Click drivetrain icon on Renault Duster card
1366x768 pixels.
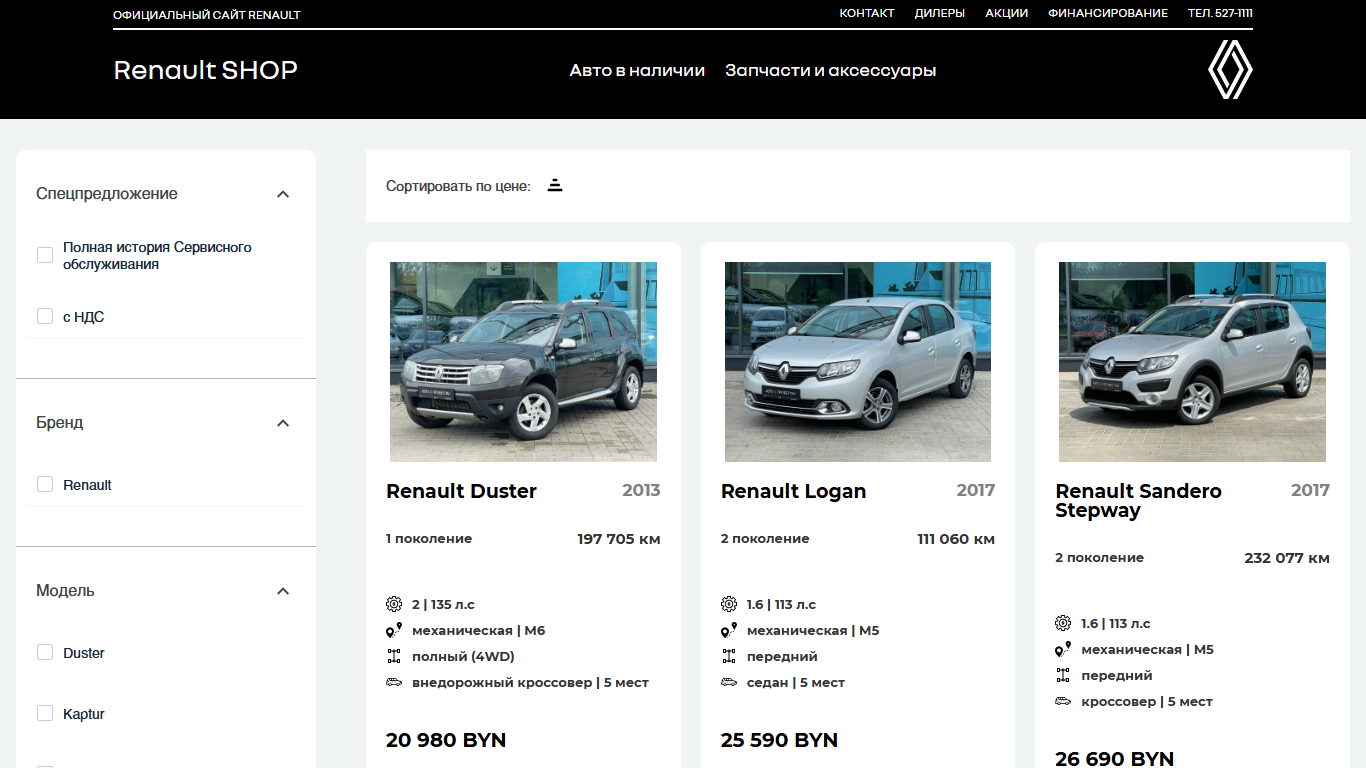pyautogui.click(x=394, y=656)
